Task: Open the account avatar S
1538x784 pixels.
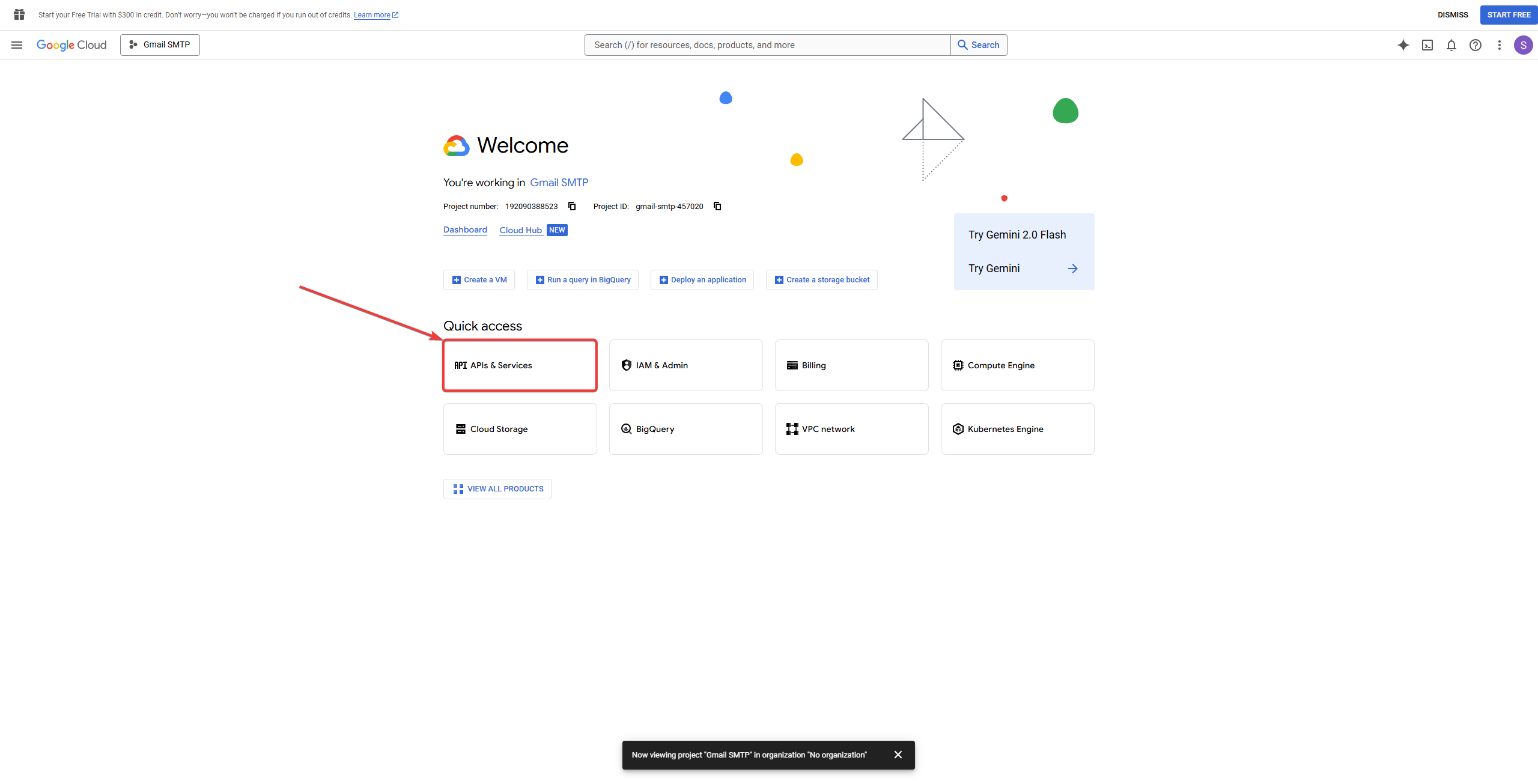Action: pyautogui.click(x=1524, y=45)
